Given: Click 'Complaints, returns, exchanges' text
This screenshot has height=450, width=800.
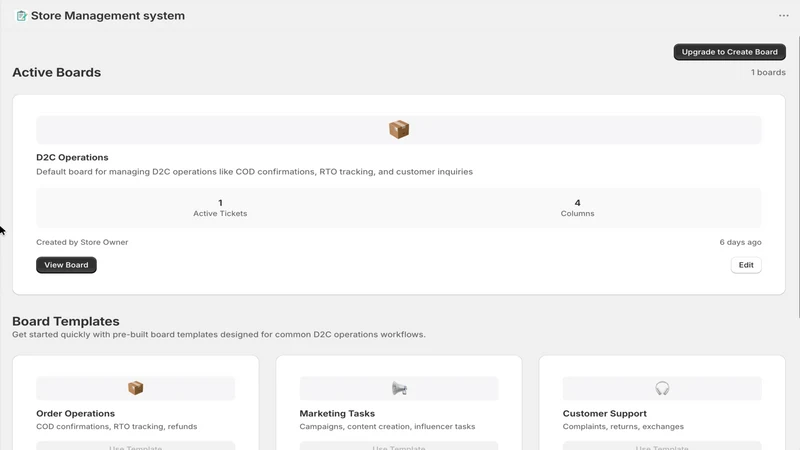Looking at the screenshot, I should 623,427.
